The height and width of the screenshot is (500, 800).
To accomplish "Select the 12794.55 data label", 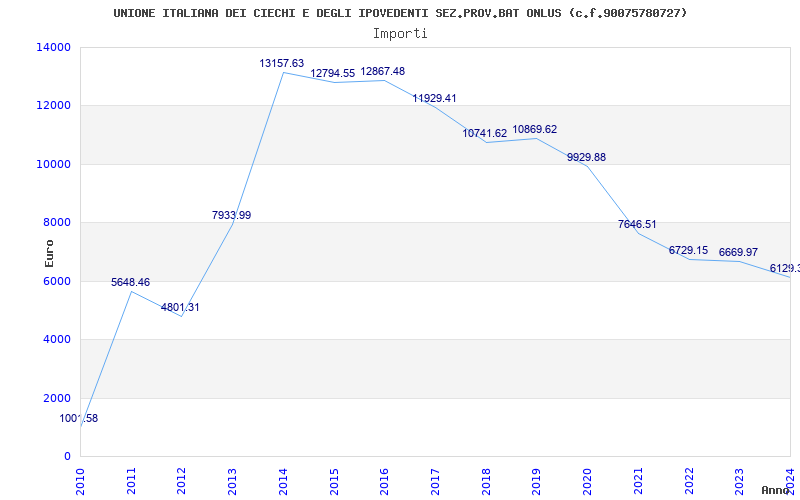I will (333, 73).
